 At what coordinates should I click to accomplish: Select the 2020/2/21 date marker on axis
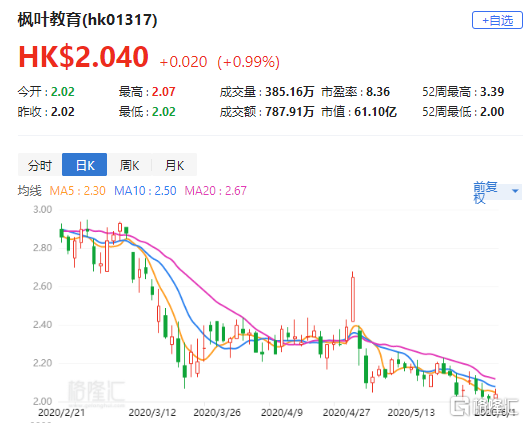pos(62,413)
